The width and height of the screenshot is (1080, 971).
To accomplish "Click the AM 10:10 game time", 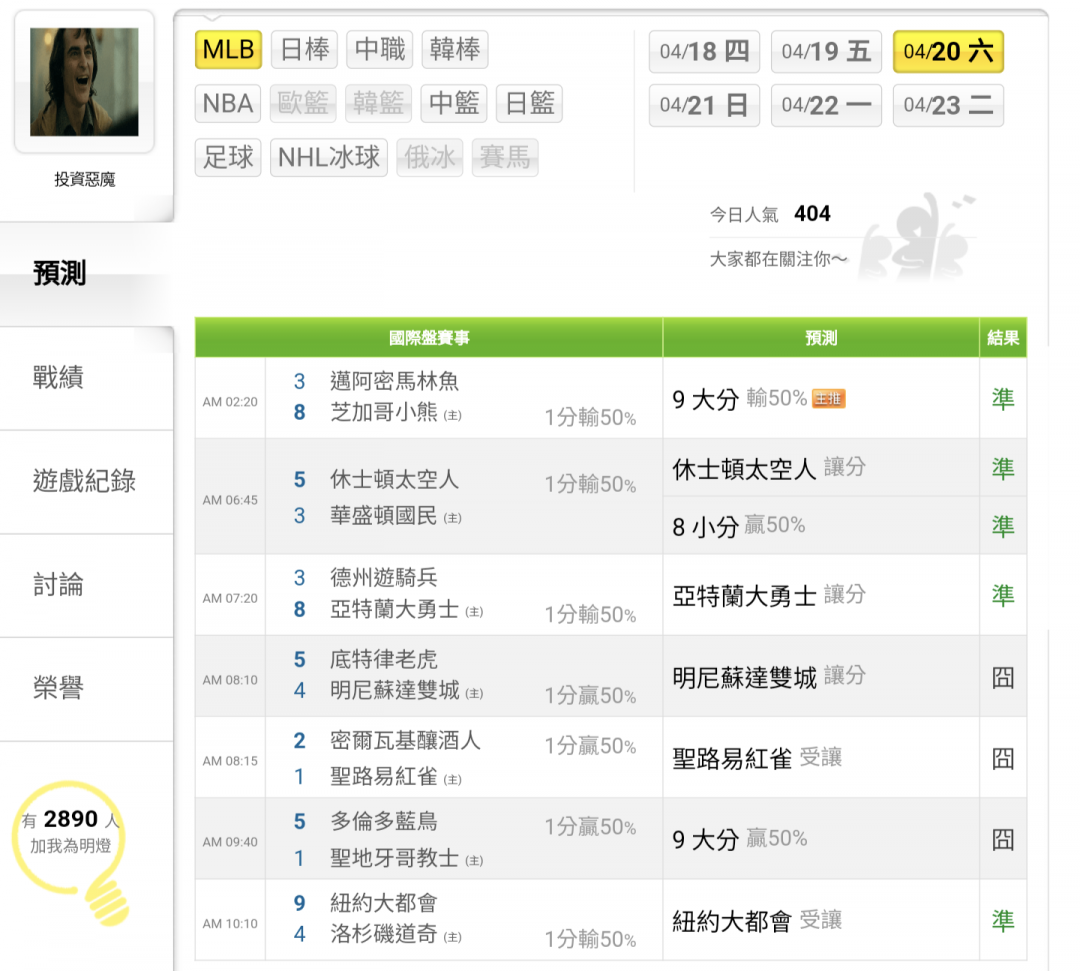I will click(230, 923).
